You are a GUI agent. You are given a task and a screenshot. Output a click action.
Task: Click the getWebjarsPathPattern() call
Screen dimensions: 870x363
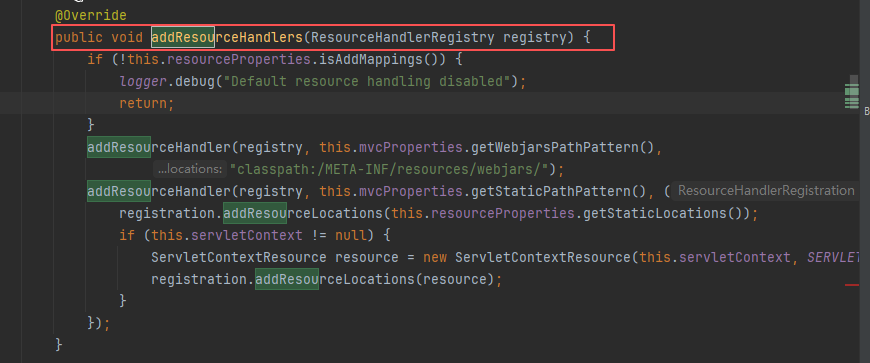coord(563,148)
